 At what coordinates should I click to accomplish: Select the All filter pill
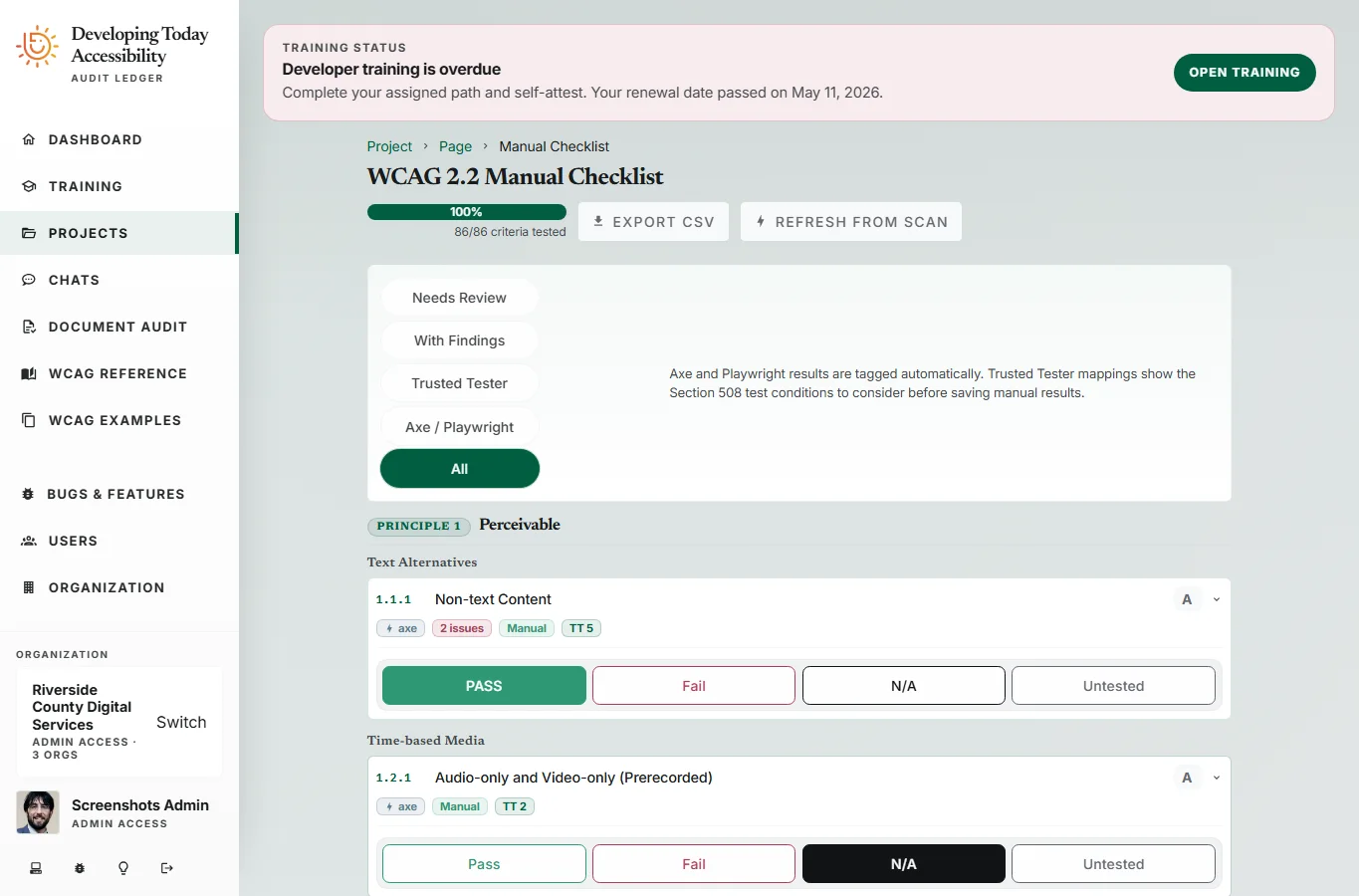tap(459, 469)
